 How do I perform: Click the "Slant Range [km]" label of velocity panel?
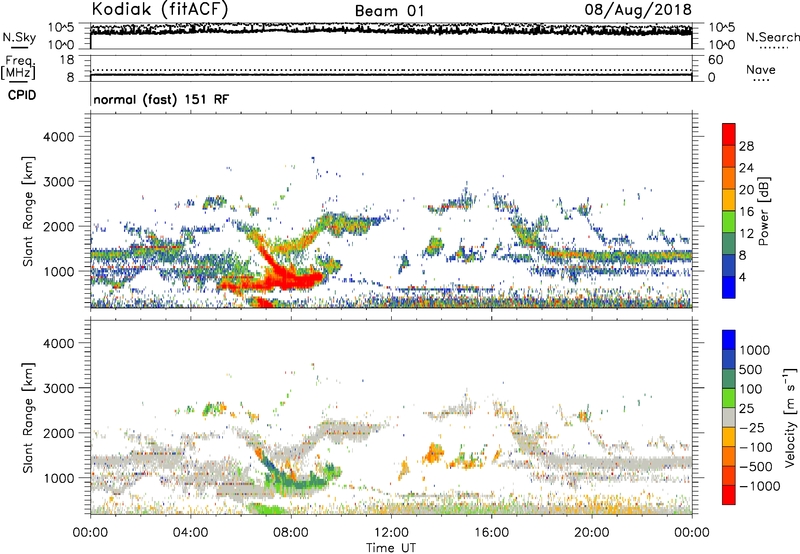[x=28, y=418]
